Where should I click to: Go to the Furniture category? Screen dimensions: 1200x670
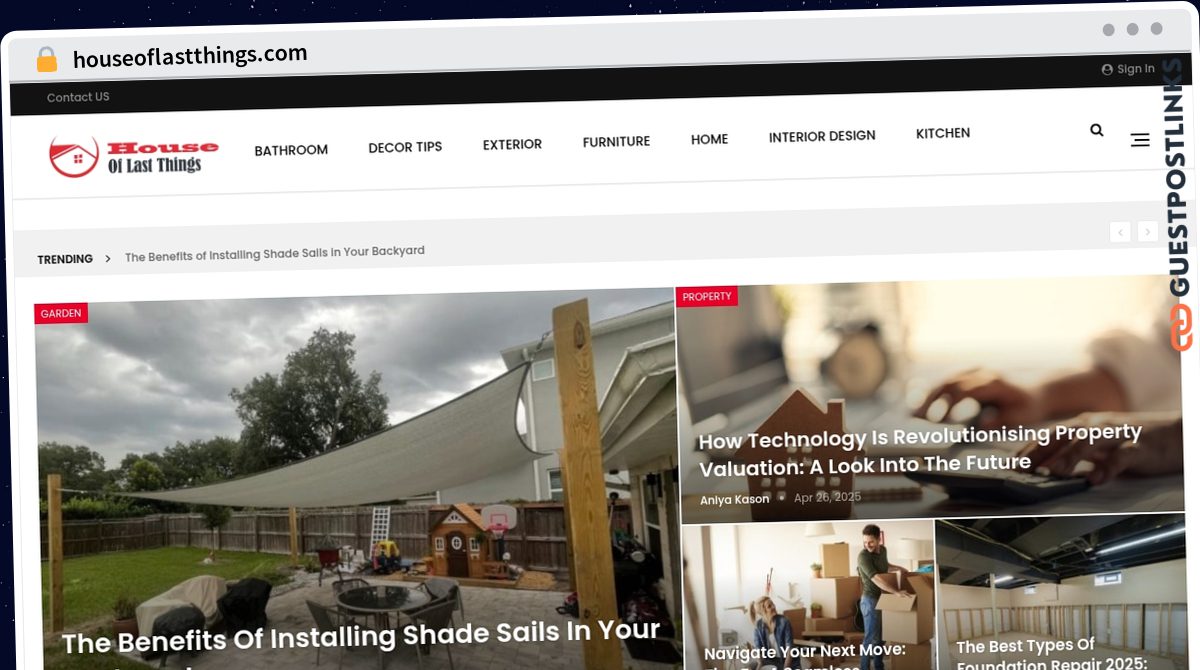click(x=616, y=142)
